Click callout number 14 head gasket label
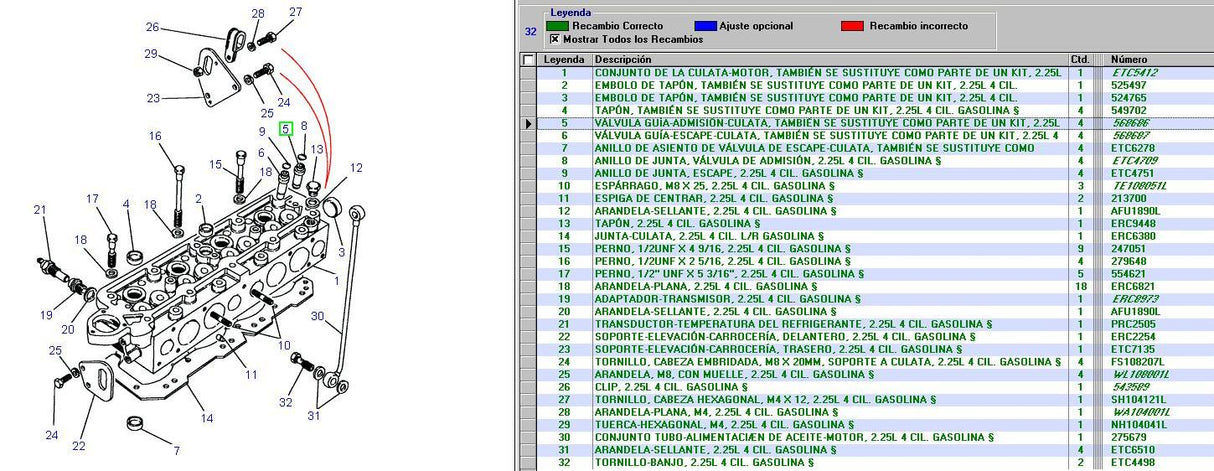This screenshot has height=471, width=1214. tap(206, 418)
